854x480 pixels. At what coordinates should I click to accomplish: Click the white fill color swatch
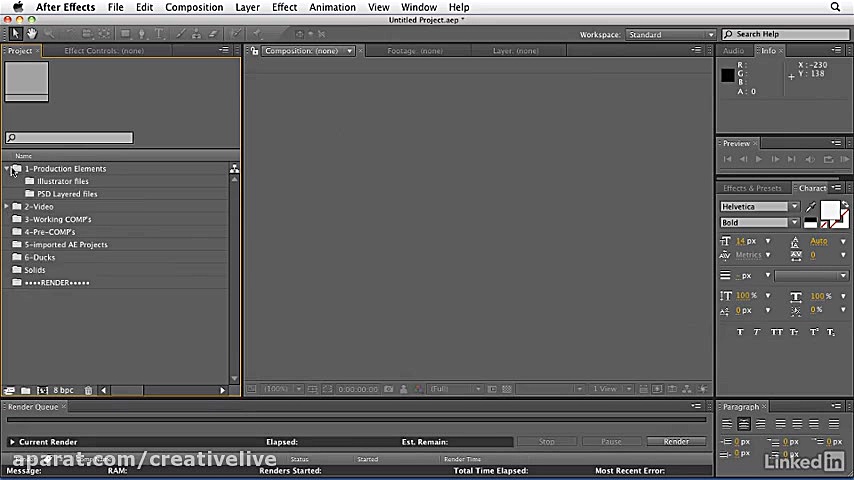click(x=829, y=210)
